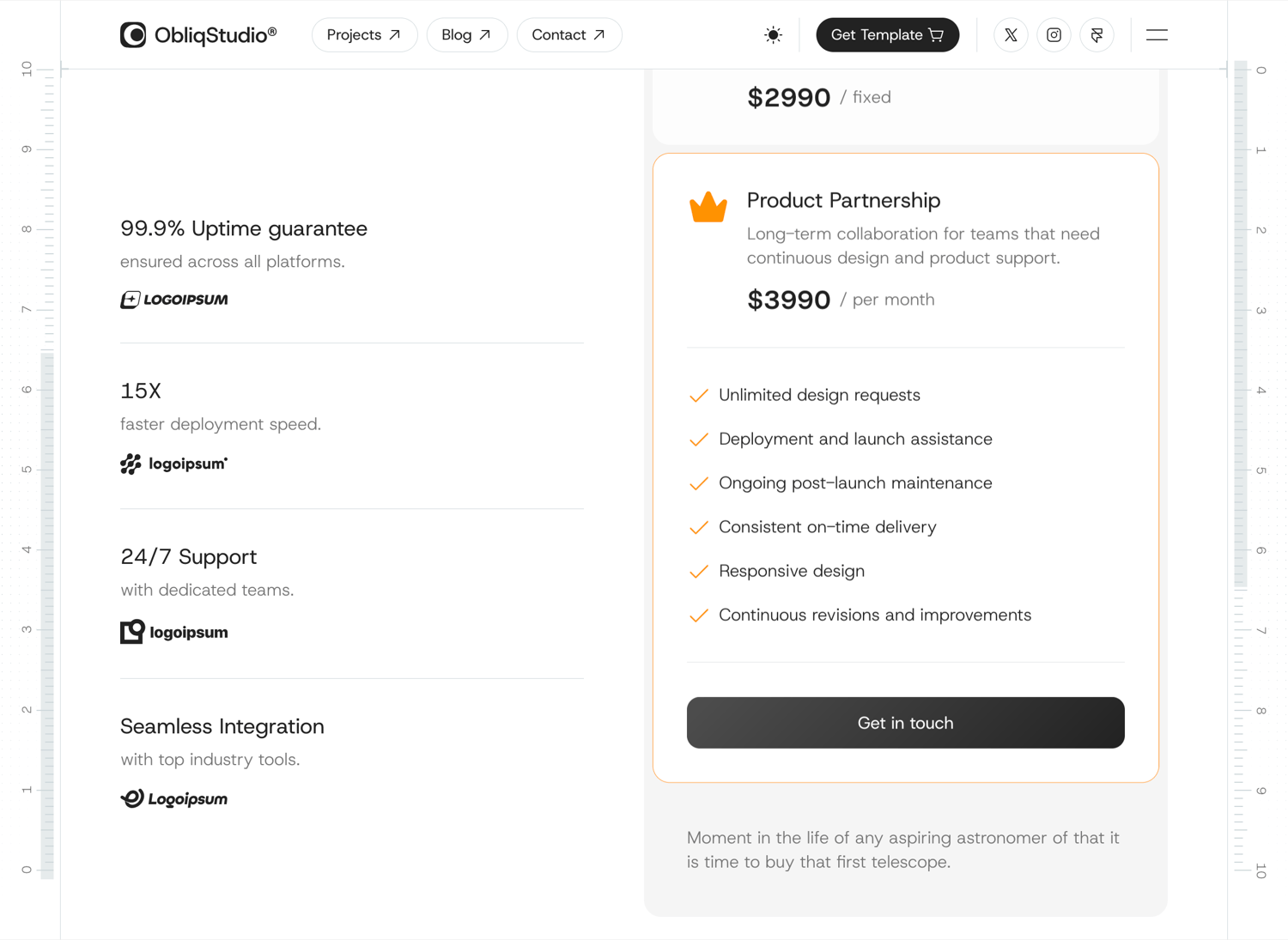Image resolution: width=1288 pixels, height=940 pixels.
Task: Open the X (Twitter) social icon
Action: click(x=1011, y=35)
